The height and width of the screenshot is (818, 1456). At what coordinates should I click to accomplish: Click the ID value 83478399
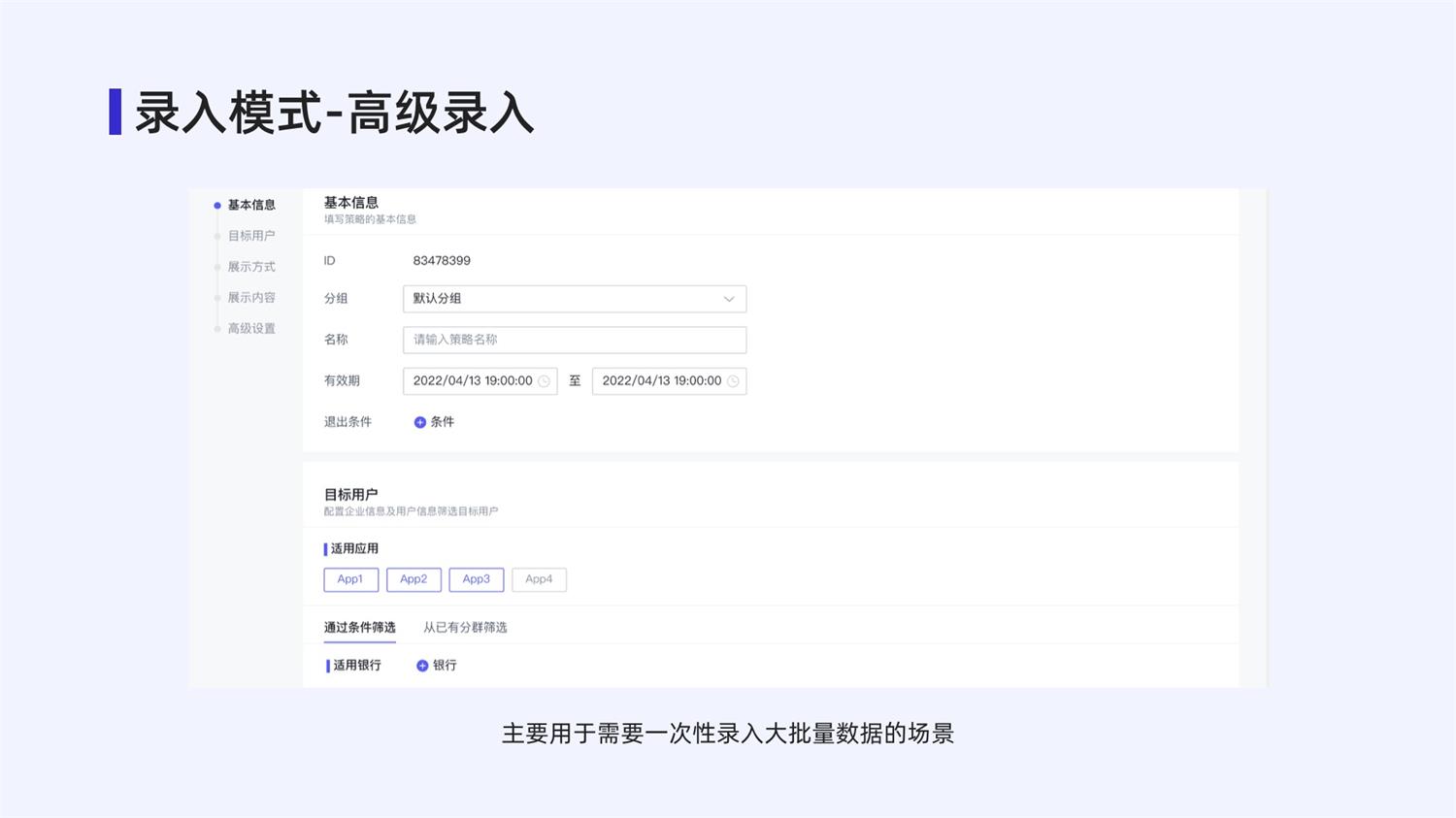pyautogui.click(x=442, y=261)
